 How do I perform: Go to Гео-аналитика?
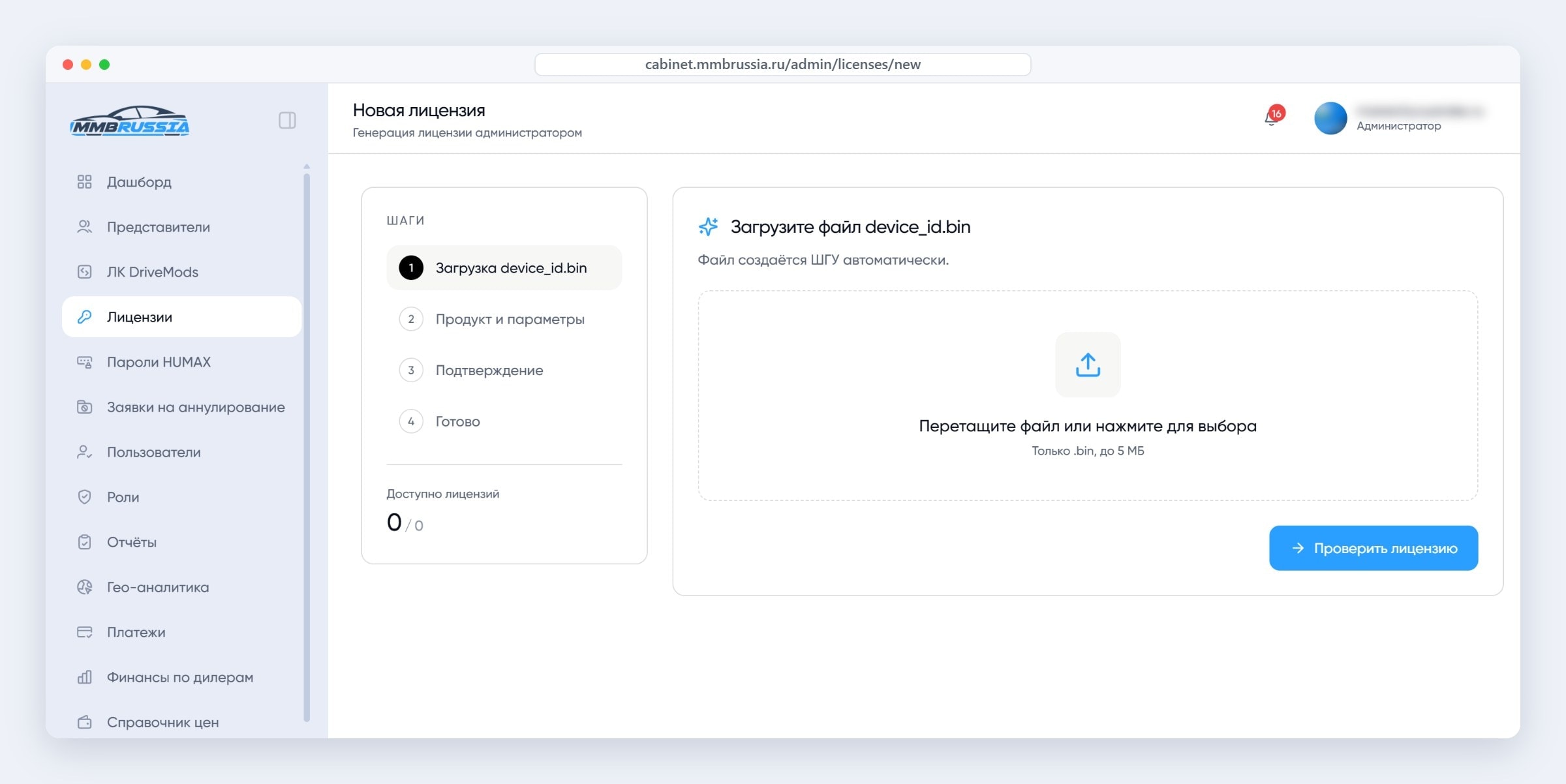tap(181, 587)
